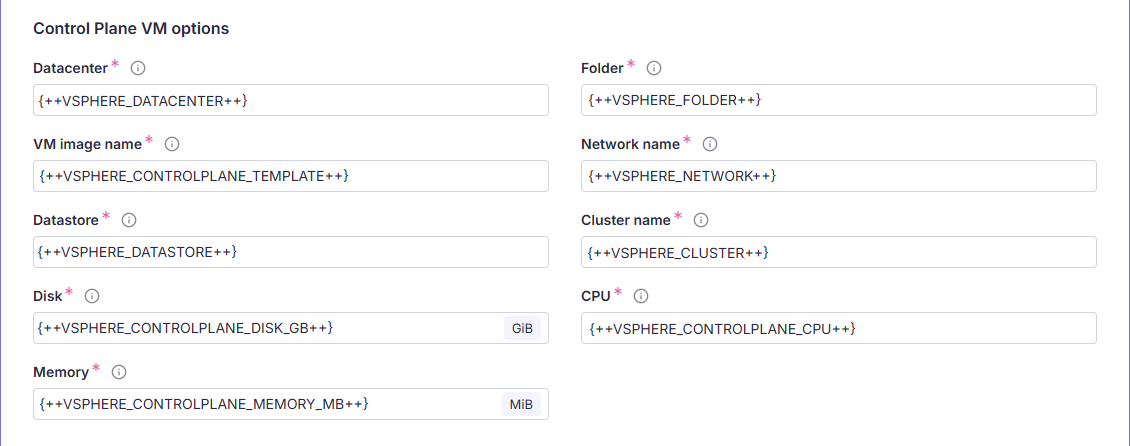Click the CPU info icon
Screen dimensions: 1130x446
642,296
